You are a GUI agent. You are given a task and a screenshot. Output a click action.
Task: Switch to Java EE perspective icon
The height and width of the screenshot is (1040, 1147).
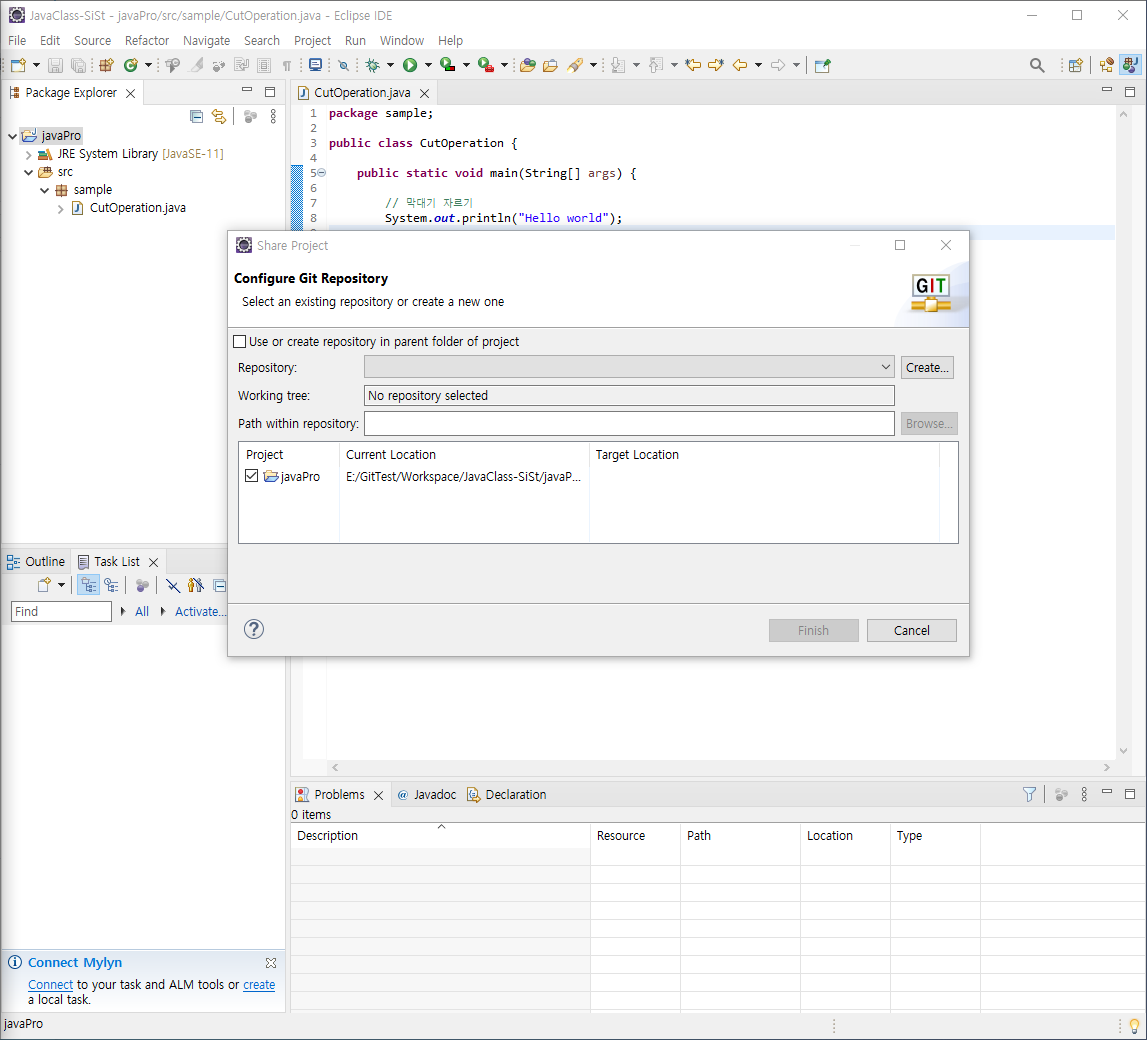1107,65
